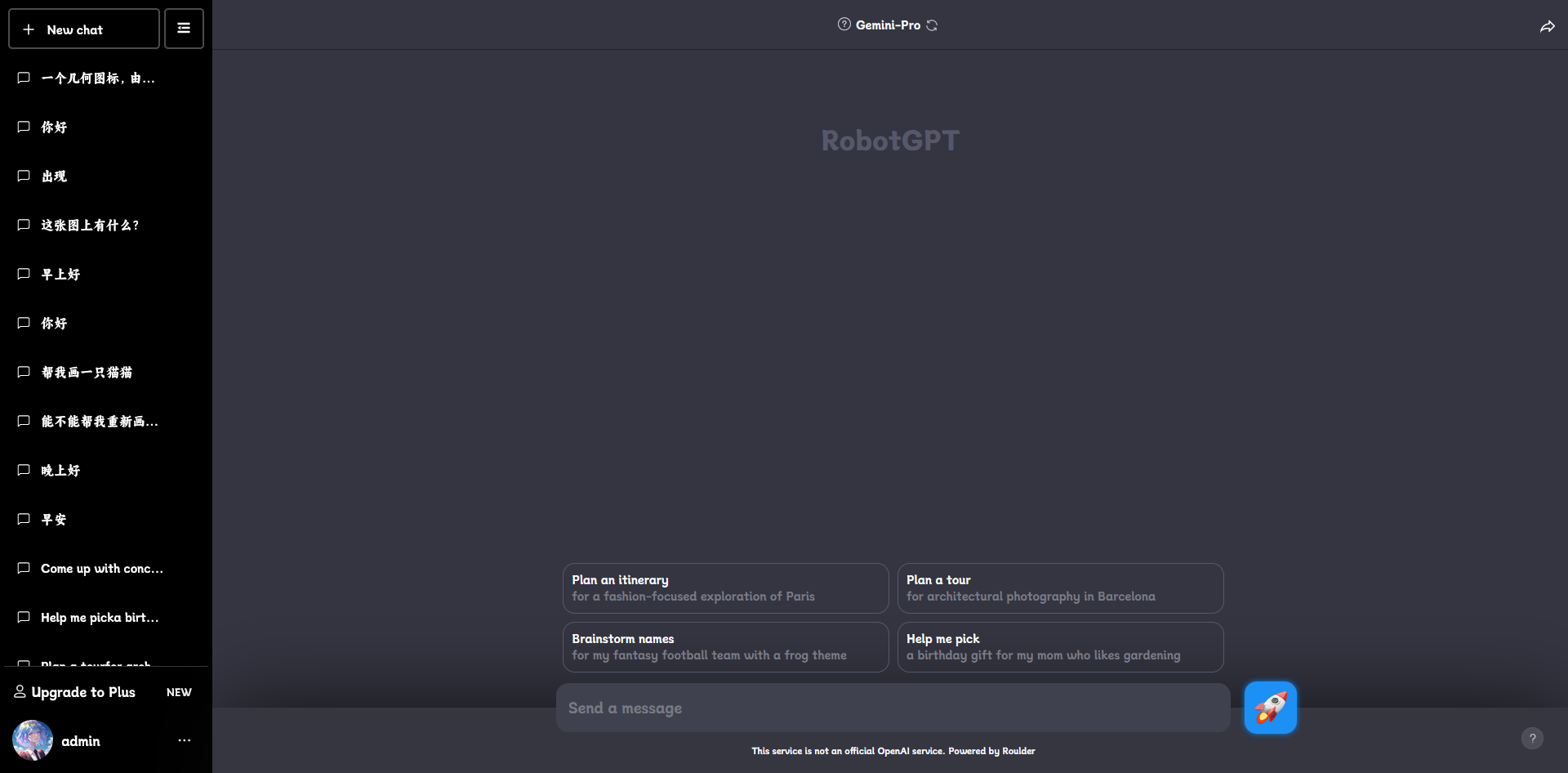The image size is (1568, 773).
Task: Click chat bubble icon beside '帮我画一只猫猫'
Action: 24,372
